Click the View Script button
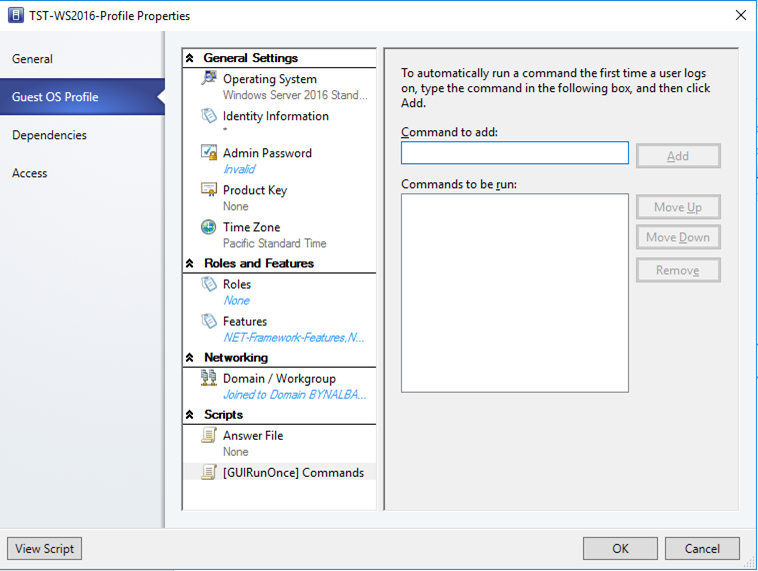The image size is (758, 571). (x=44, y=548)
